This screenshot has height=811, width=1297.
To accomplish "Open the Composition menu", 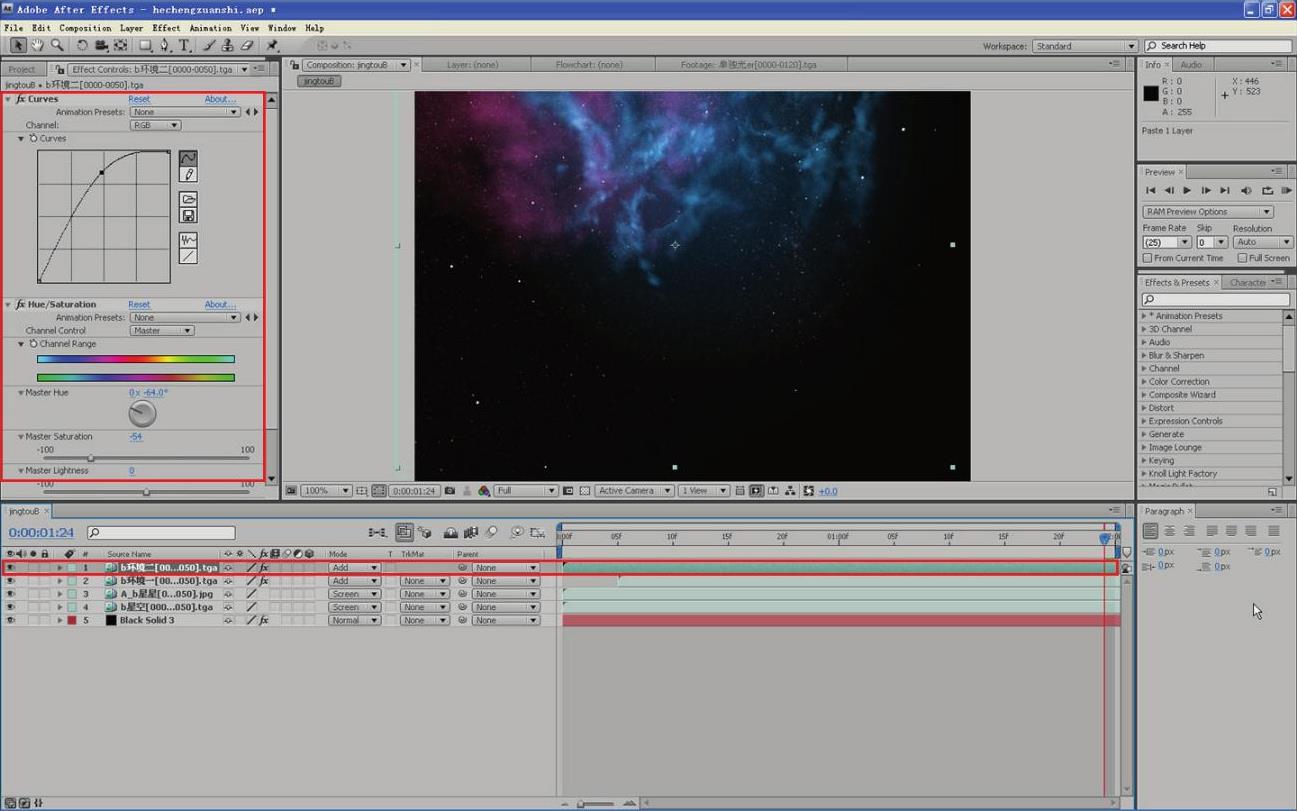I will tap(85, 28).
